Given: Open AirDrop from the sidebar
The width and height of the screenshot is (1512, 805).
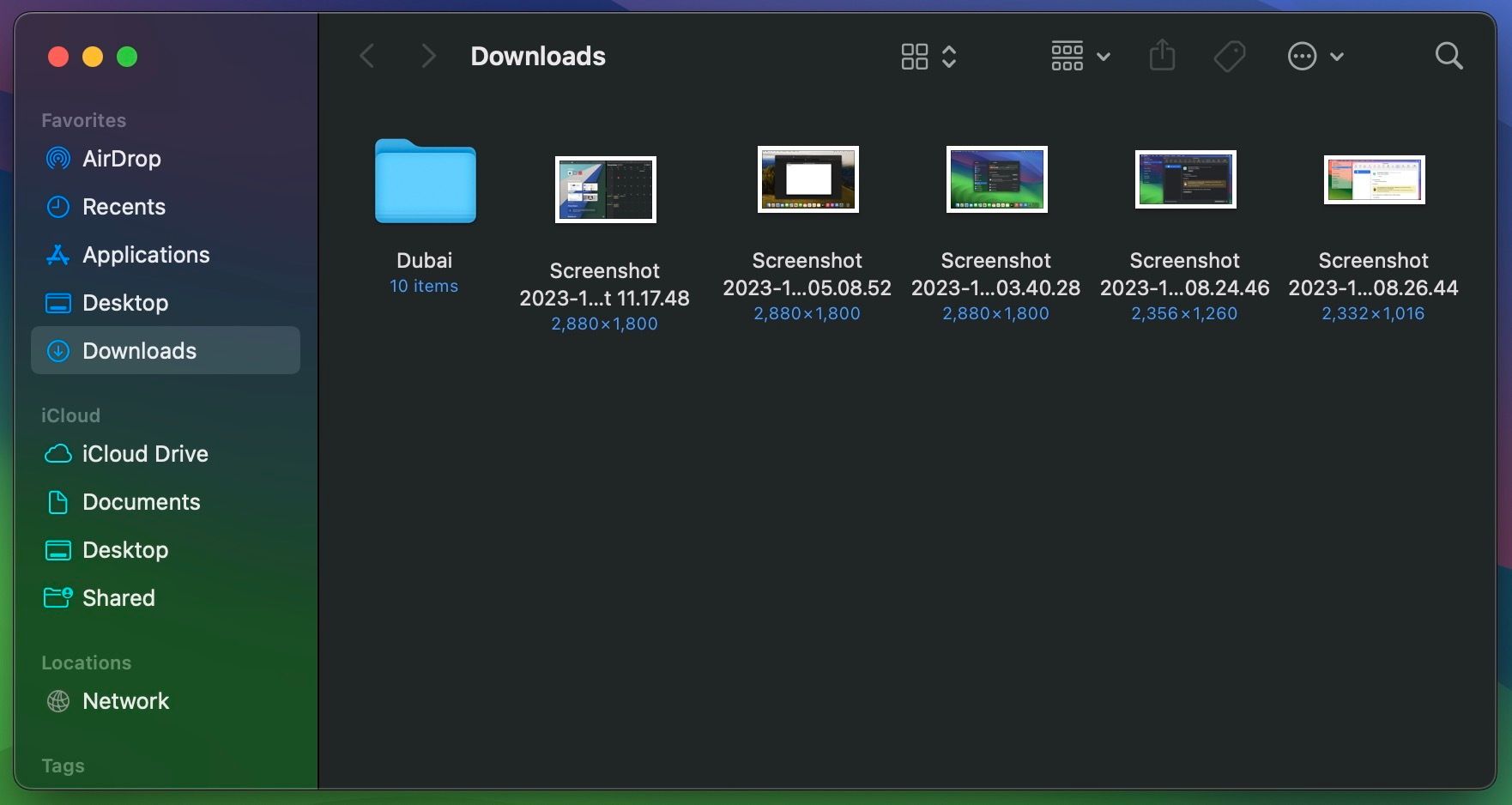Looking at the screenshot, I should (120, 159).
